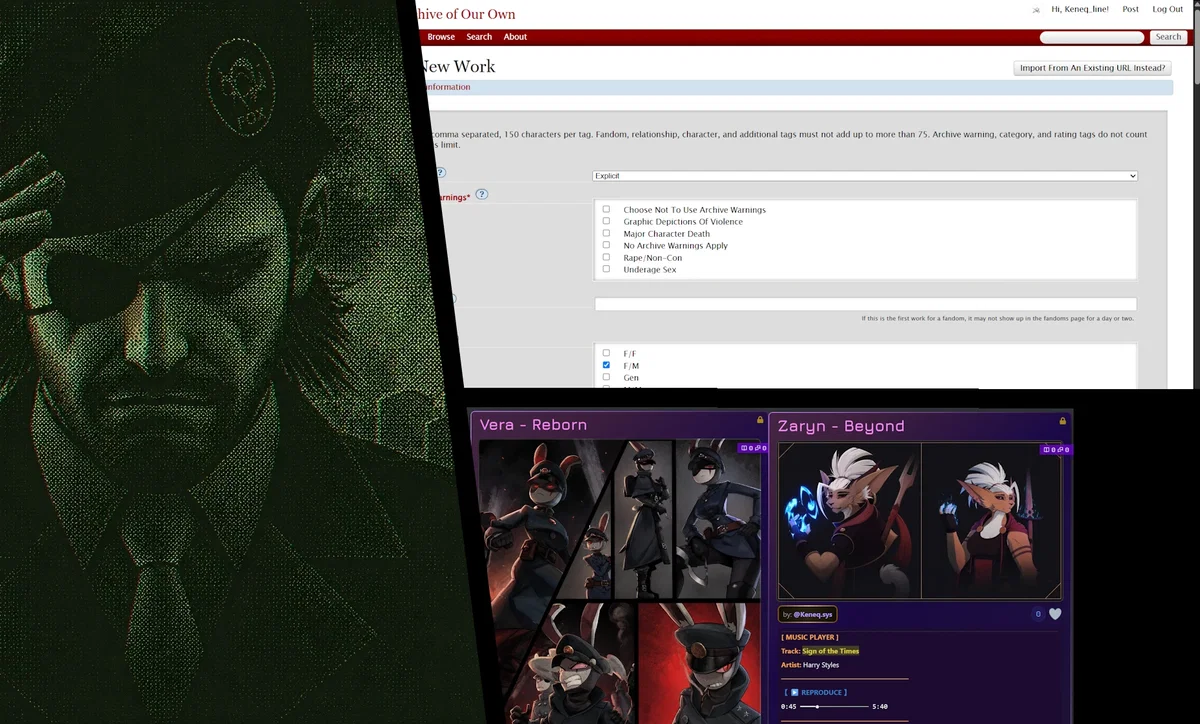The image size is (1200, 724).
Task: Click the Archive of Our Own site title
Action: tap(464, 14)
